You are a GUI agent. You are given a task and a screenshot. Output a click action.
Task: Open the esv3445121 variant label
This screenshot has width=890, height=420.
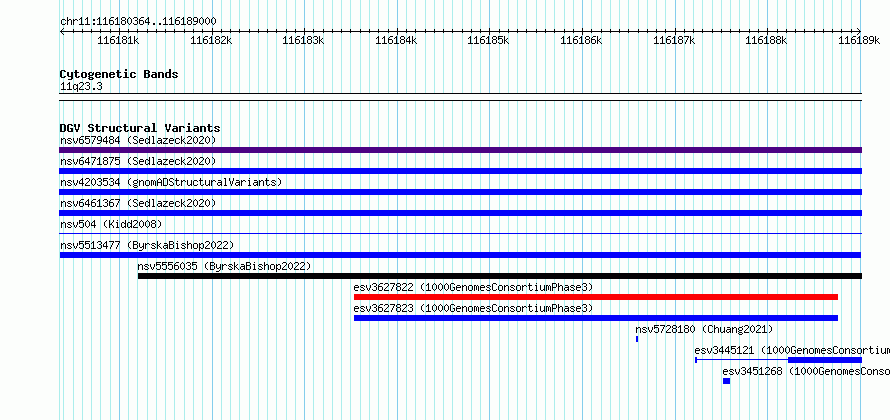(792, 350)
